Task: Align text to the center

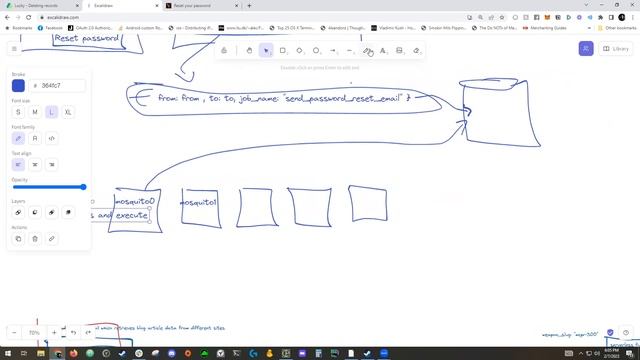Action: [x=35, y=164]
